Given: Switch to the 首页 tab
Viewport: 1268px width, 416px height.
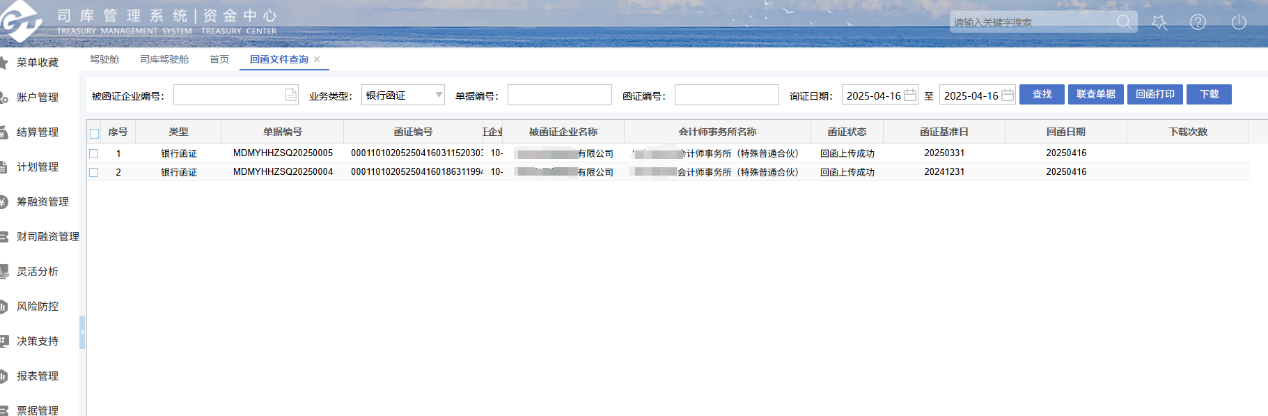Looking at the screenshot, I should (219, 60).
